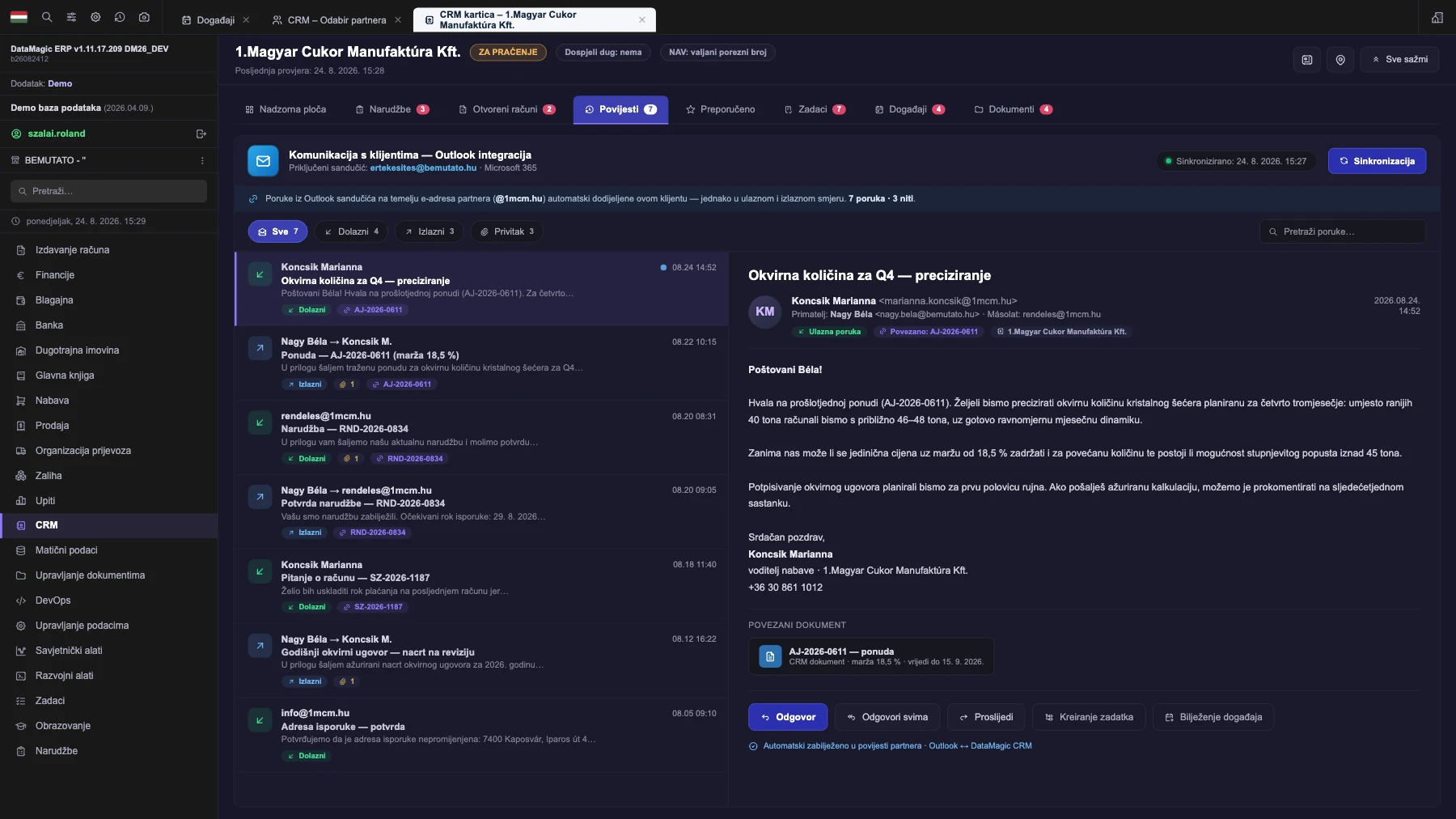This screenshot has width=1456, height=819.
Task: Click incoming arrow icon of Narudžba RND-2026-0834 message
Action: (x=260, y=422)
